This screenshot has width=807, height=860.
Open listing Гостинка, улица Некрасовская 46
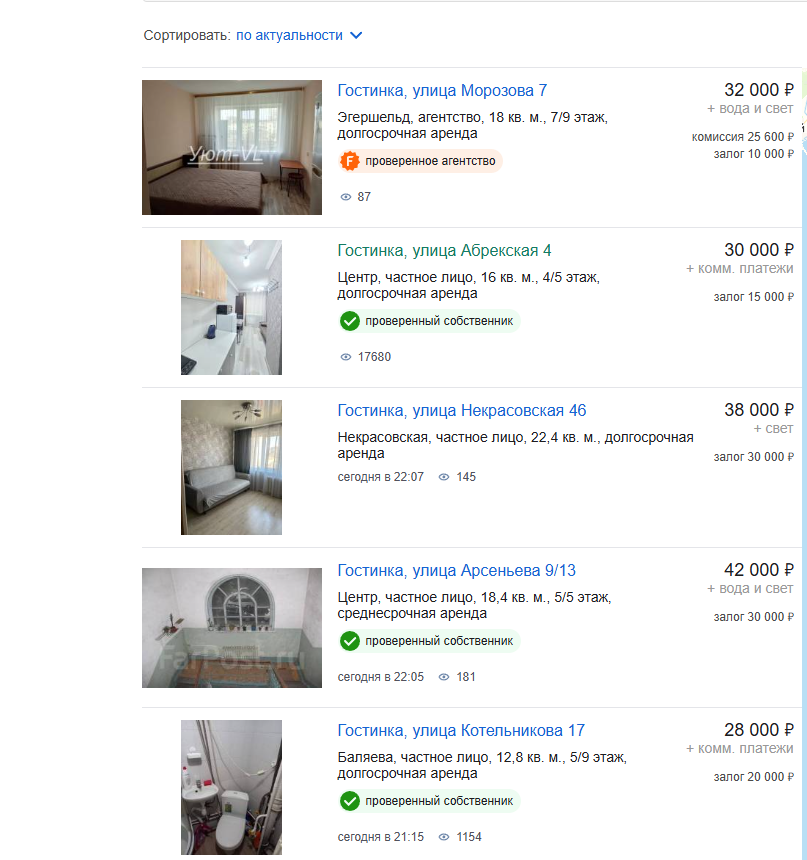tap(461, 411)
